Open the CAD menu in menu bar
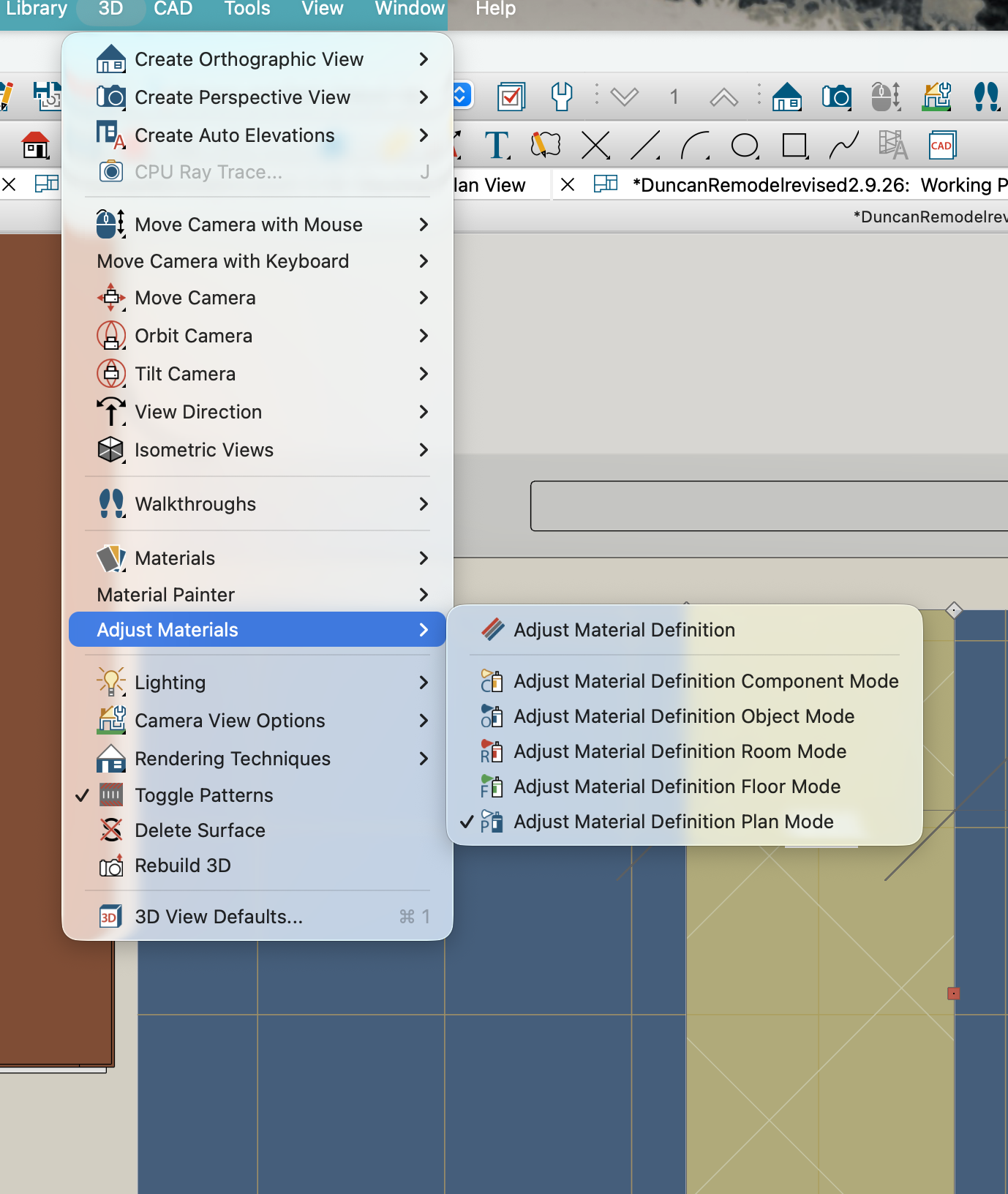Viewport: 1008px width, 1194px height. [x=173, y=10]
